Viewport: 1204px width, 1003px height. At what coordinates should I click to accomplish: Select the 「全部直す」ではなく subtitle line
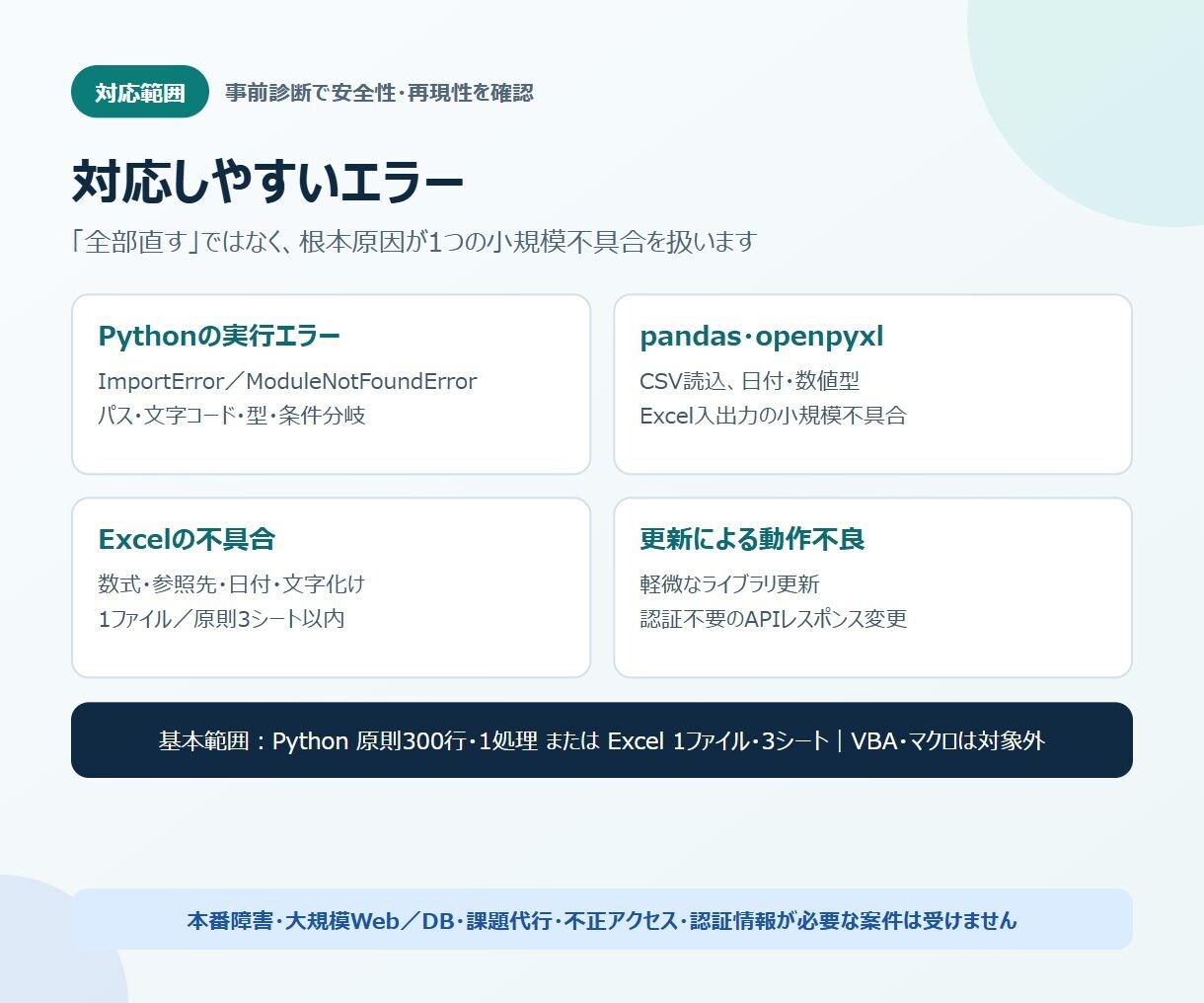click(x=414, y=242)
